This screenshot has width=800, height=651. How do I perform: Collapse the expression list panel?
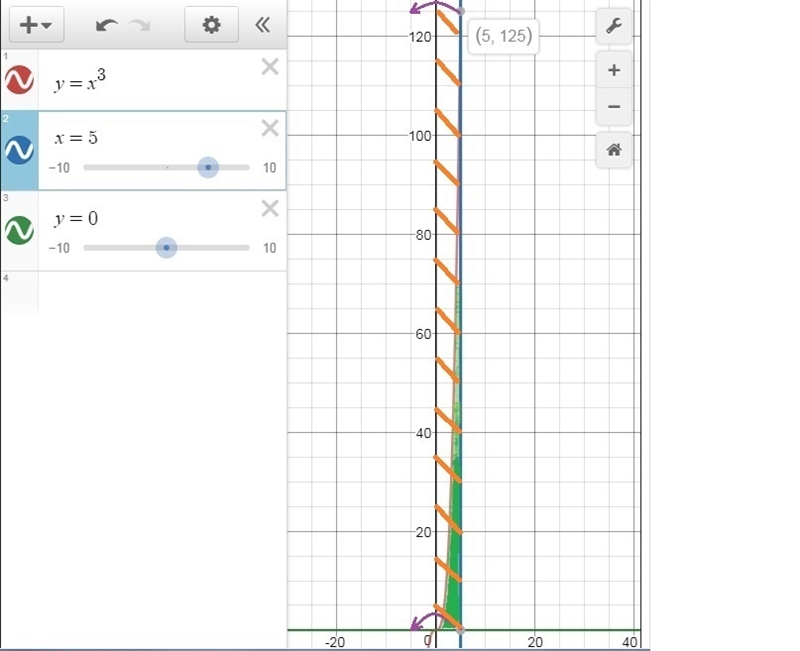click(262, 24)
